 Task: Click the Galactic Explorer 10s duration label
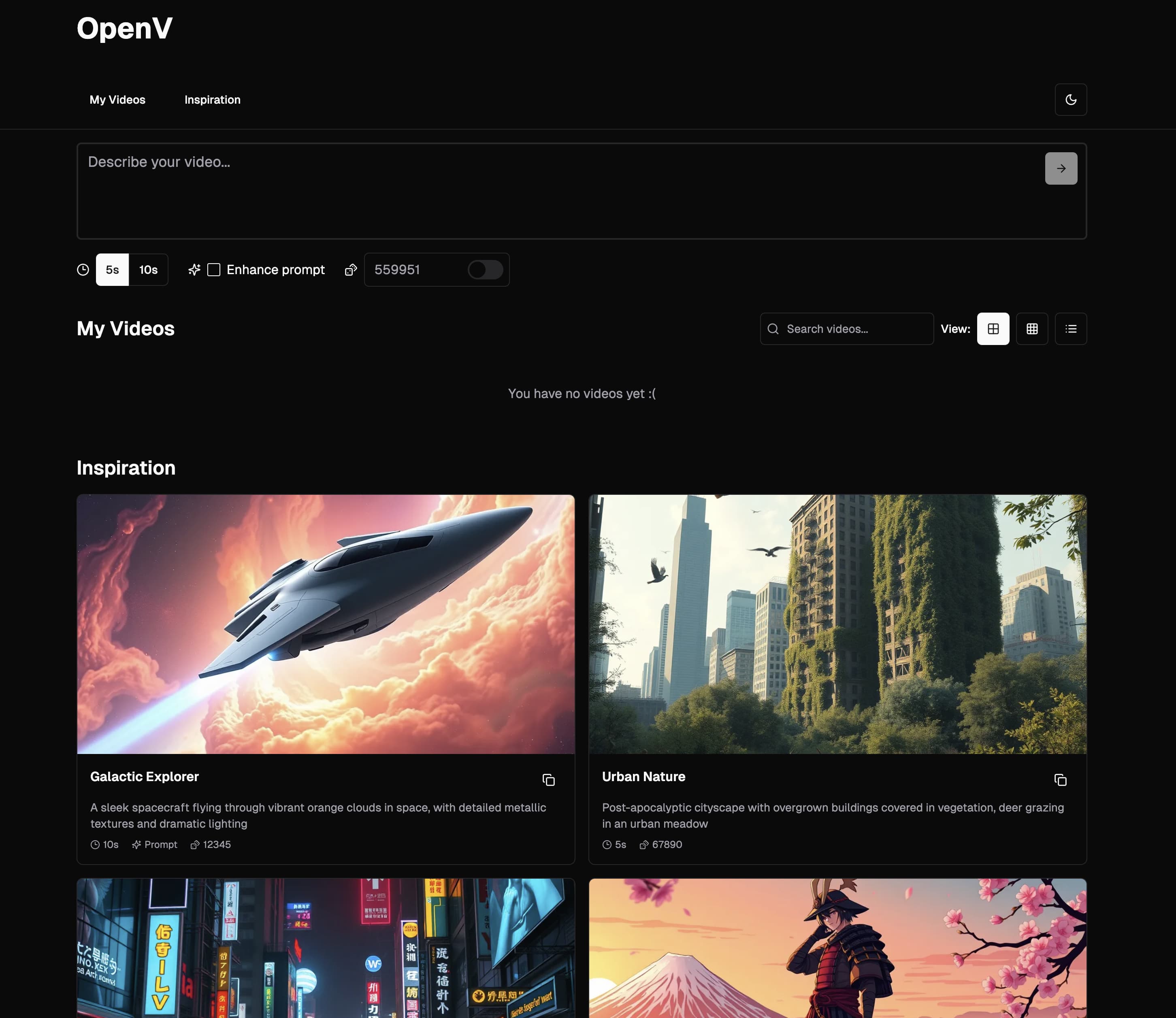pos(104,845)
